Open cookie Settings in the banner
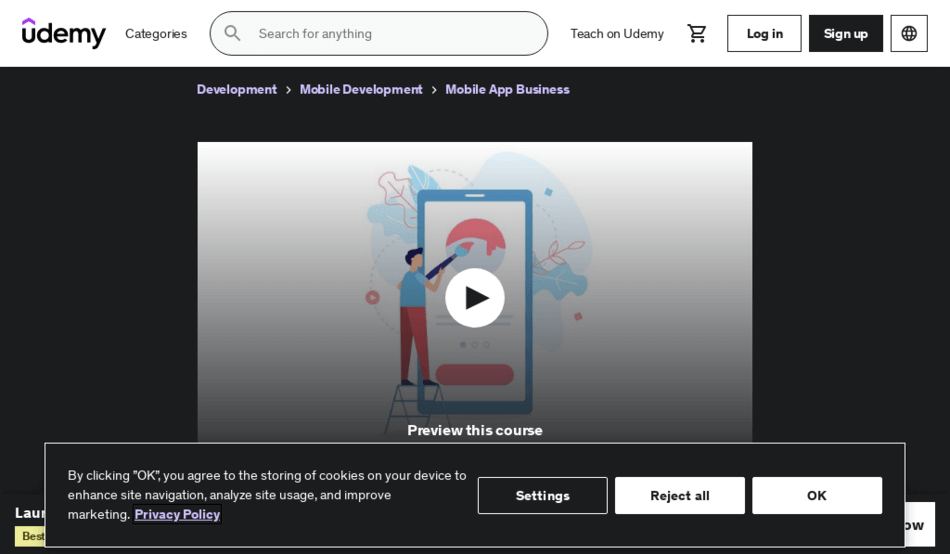Image resolution: width=950 pixels, height=554 pixels. click(542, 495)
